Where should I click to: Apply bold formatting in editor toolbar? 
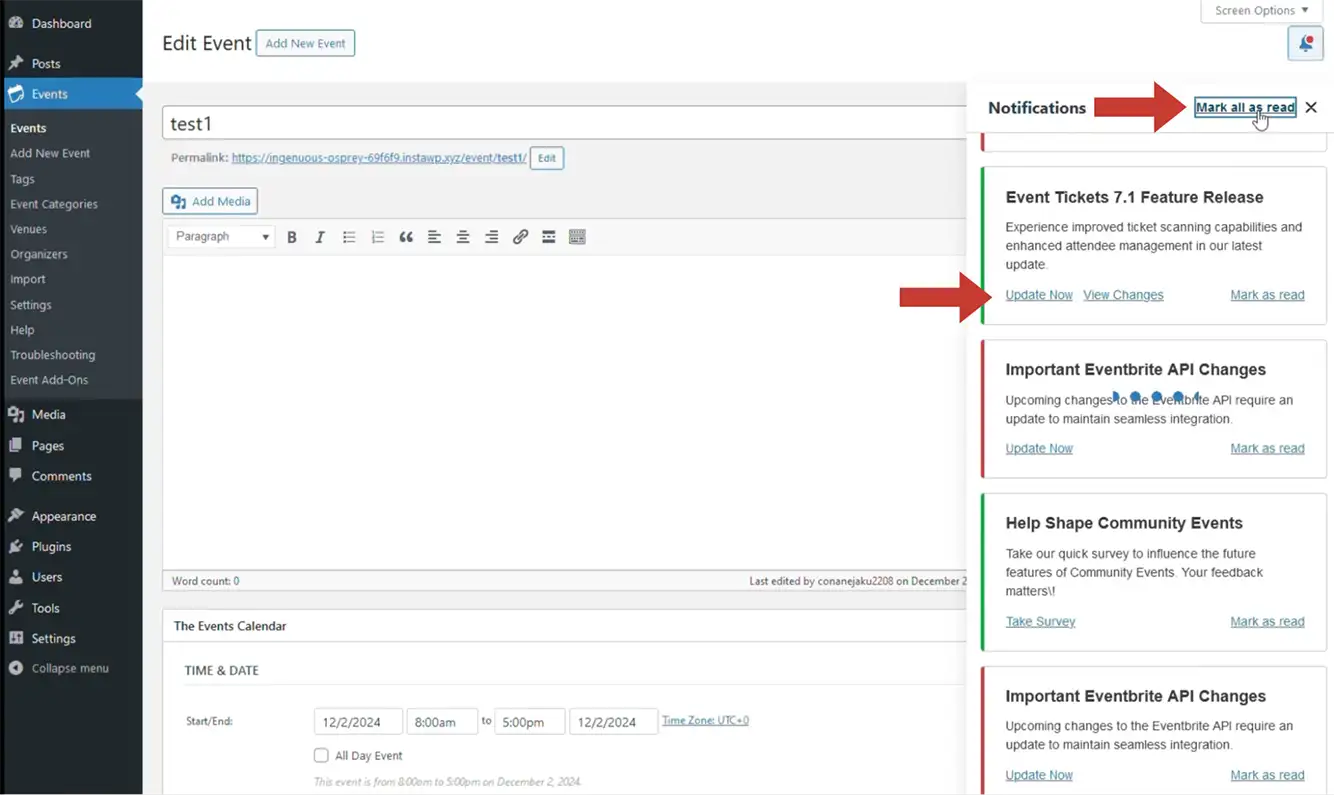[292, 237]
